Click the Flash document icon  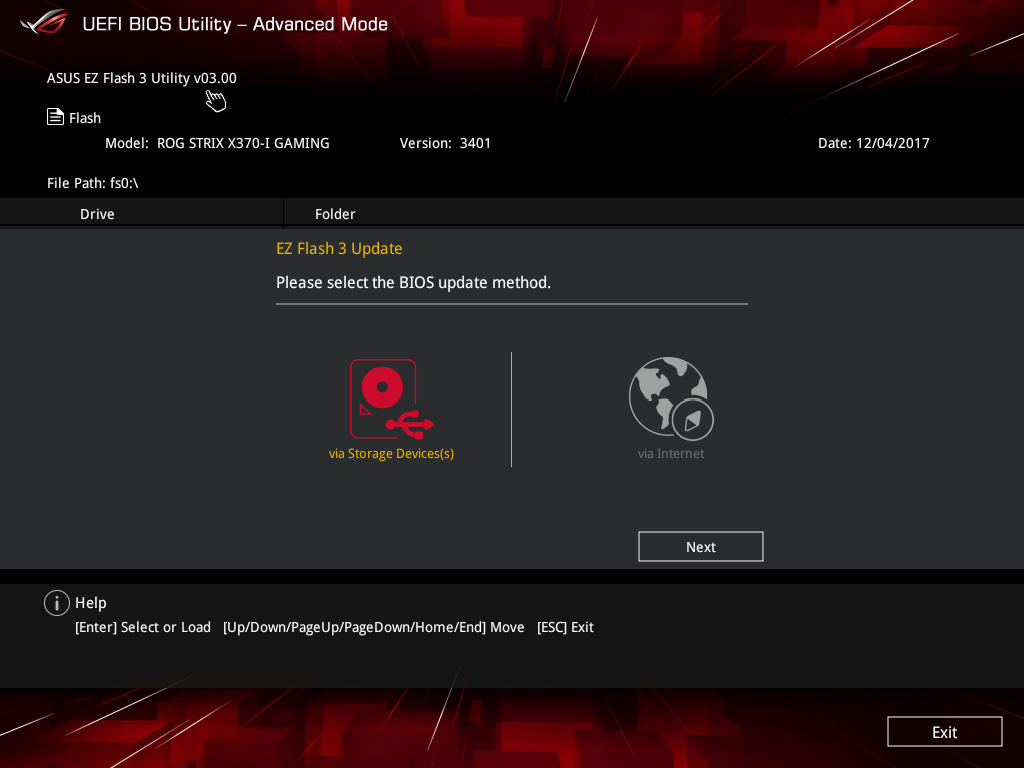click(x=56, y=117)
